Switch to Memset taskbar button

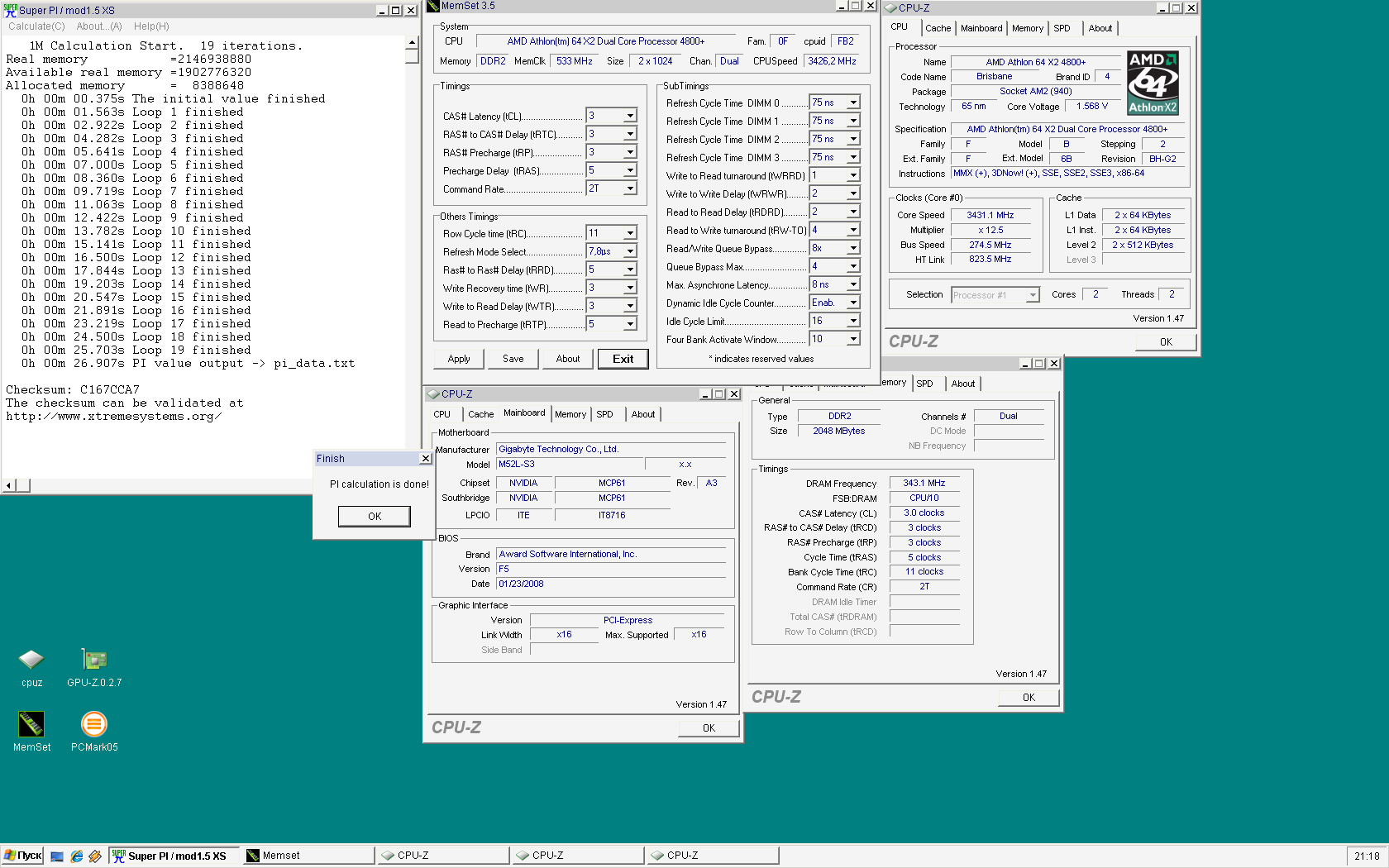coord(308,856)
